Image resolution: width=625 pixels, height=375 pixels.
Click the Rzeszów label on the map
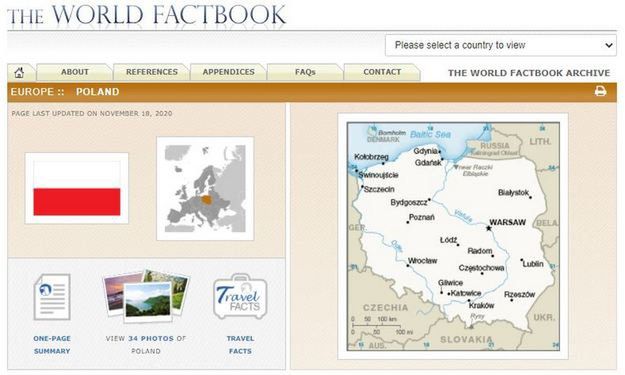(519, 295)
